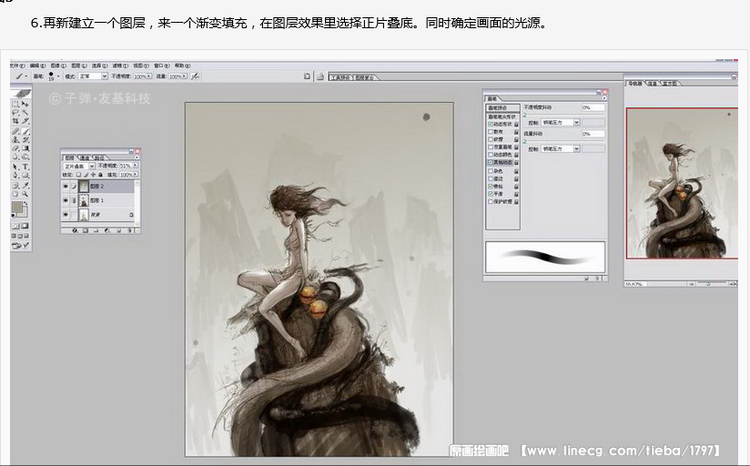The image size is (750, 466).
Task: Select the Type tool
Action: click(25, 166)
